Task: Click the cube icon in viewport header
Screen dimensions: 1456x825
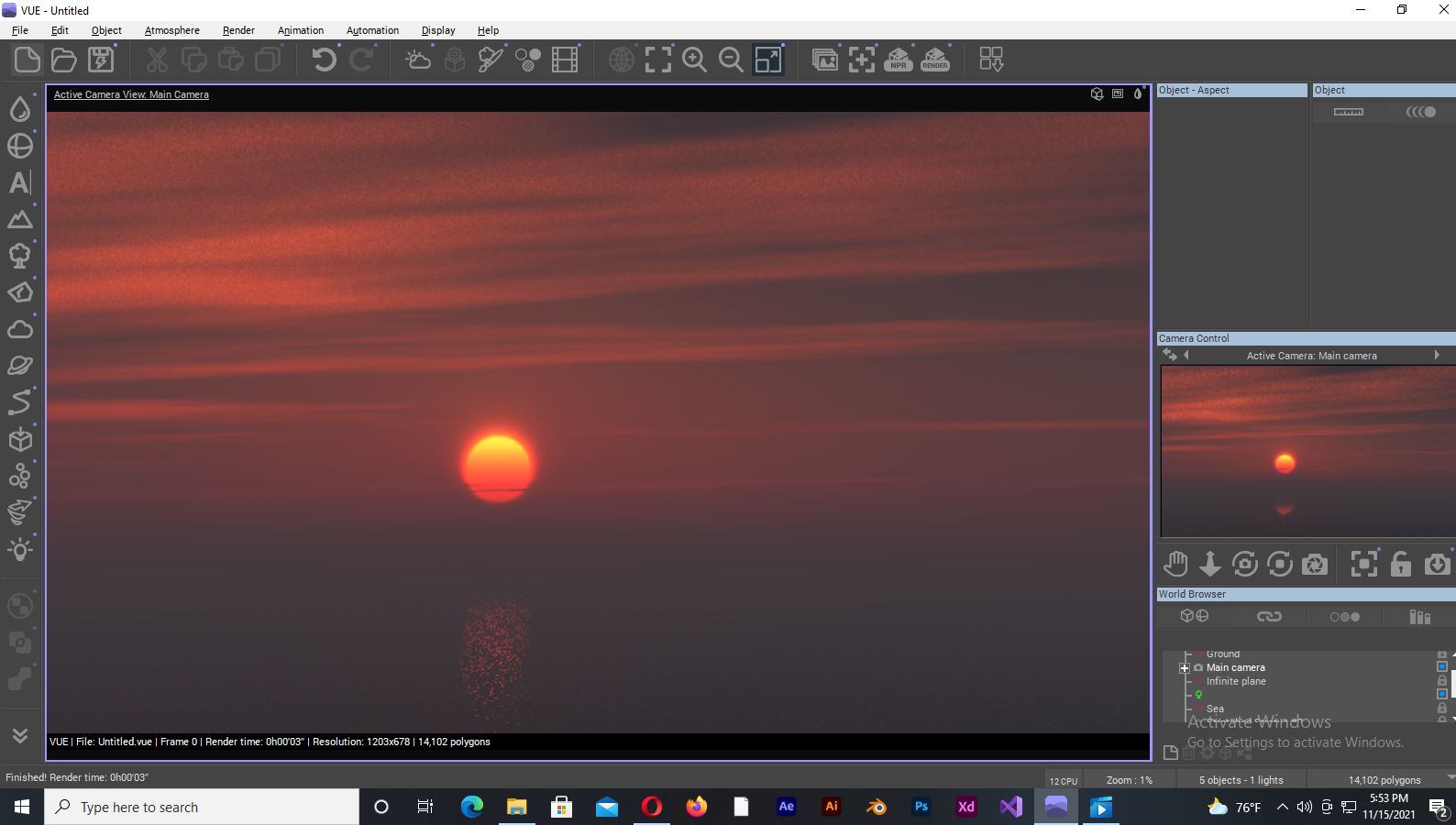Action: point(1097,93)
